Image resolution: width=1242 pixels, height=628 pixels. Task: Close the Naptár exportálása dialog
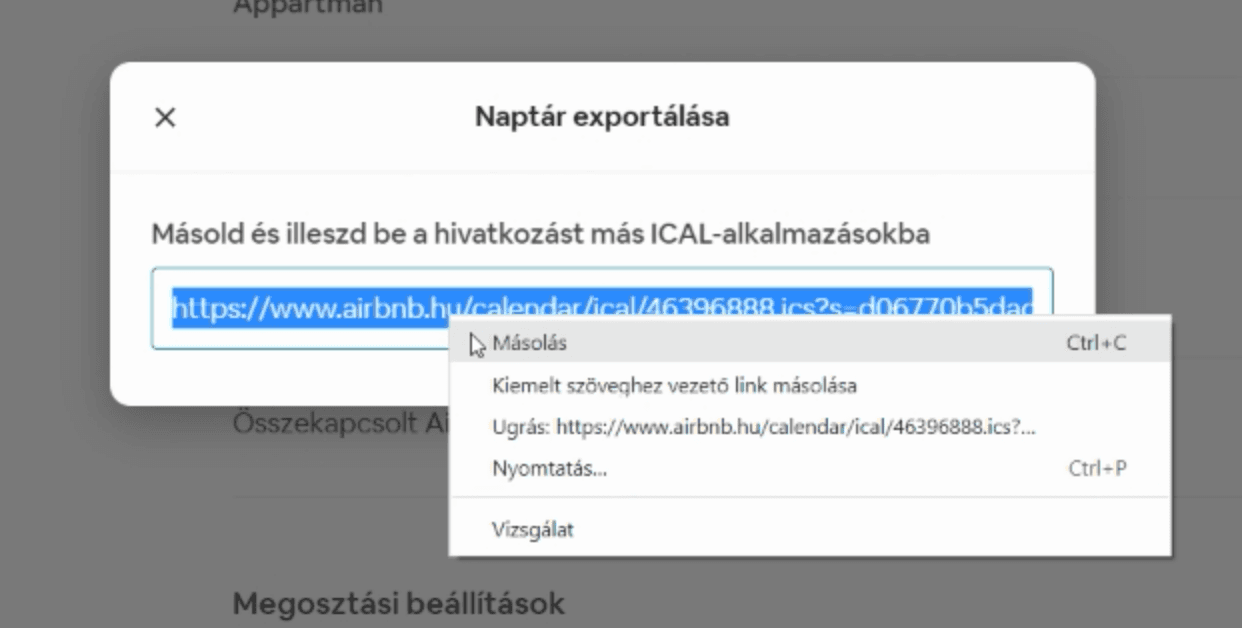165,117
